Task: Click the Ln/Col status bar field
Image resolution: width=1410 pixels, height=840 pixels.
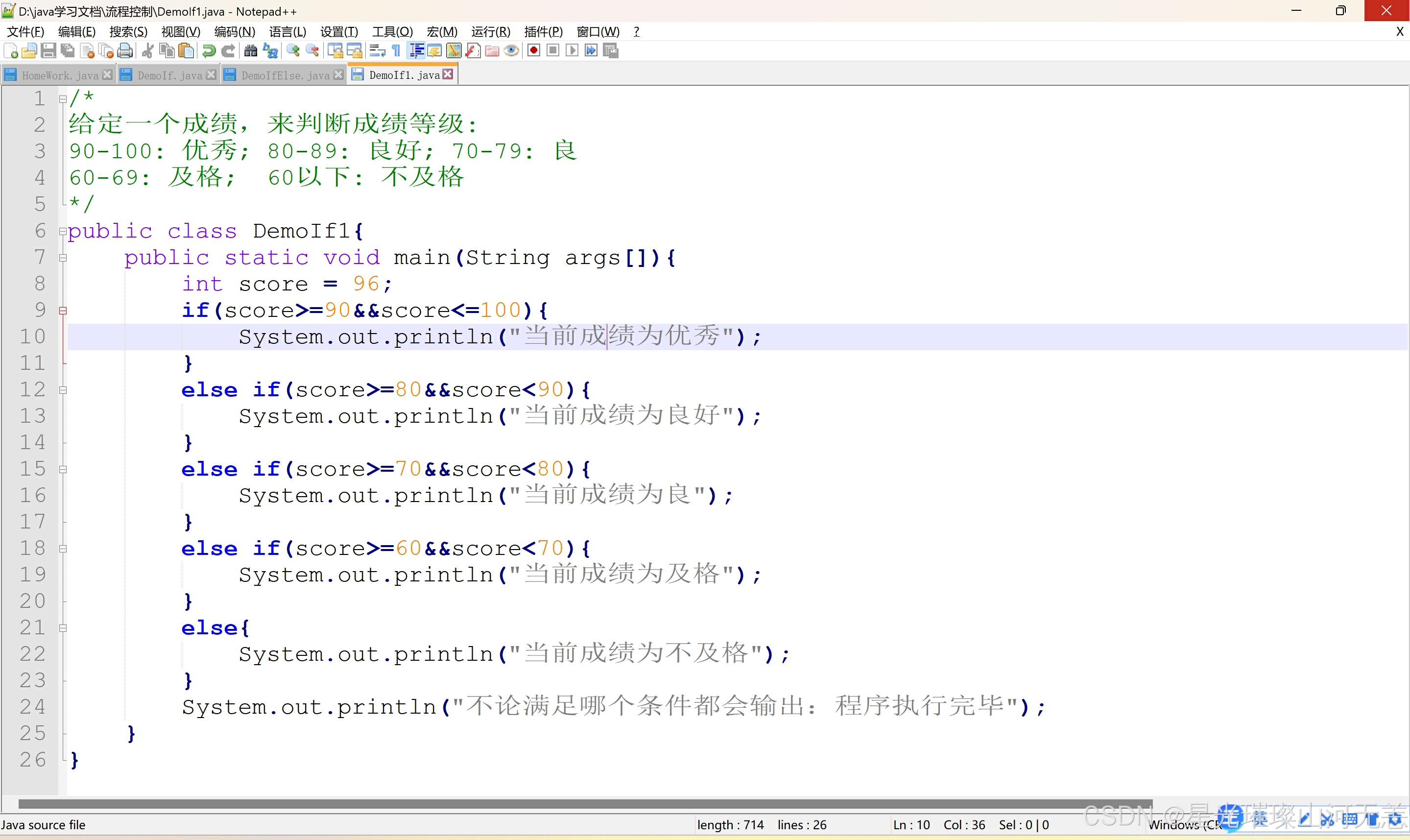Action: [x=939, y=825]
